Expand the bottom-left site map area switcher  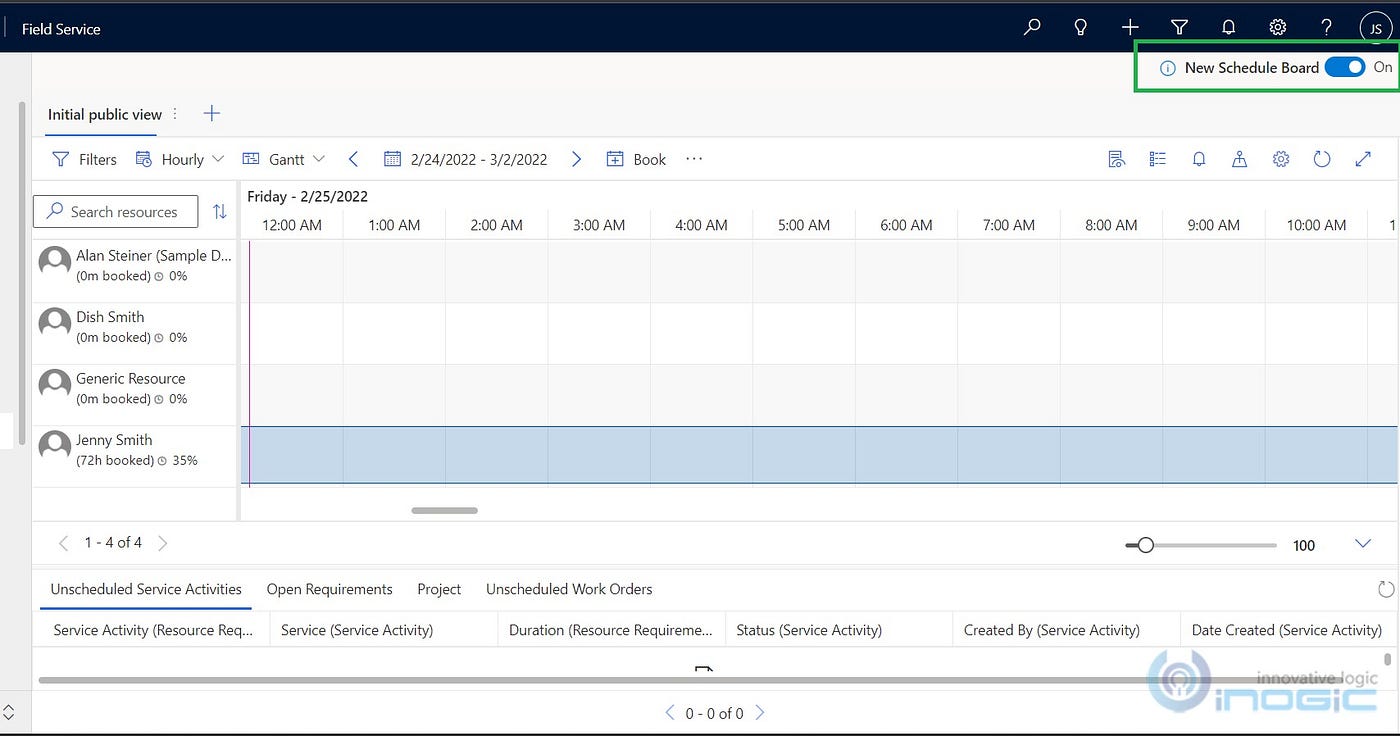click(x=9, y=713)
